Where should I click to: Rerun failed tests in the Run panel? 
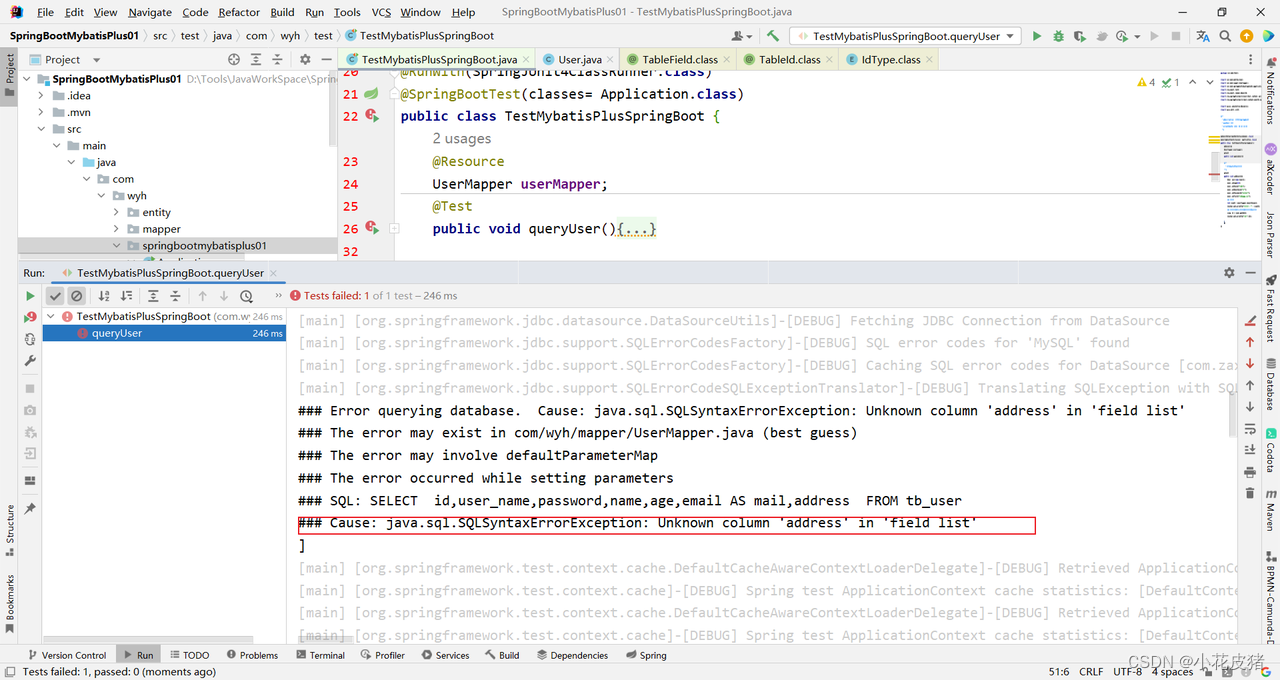30,317
